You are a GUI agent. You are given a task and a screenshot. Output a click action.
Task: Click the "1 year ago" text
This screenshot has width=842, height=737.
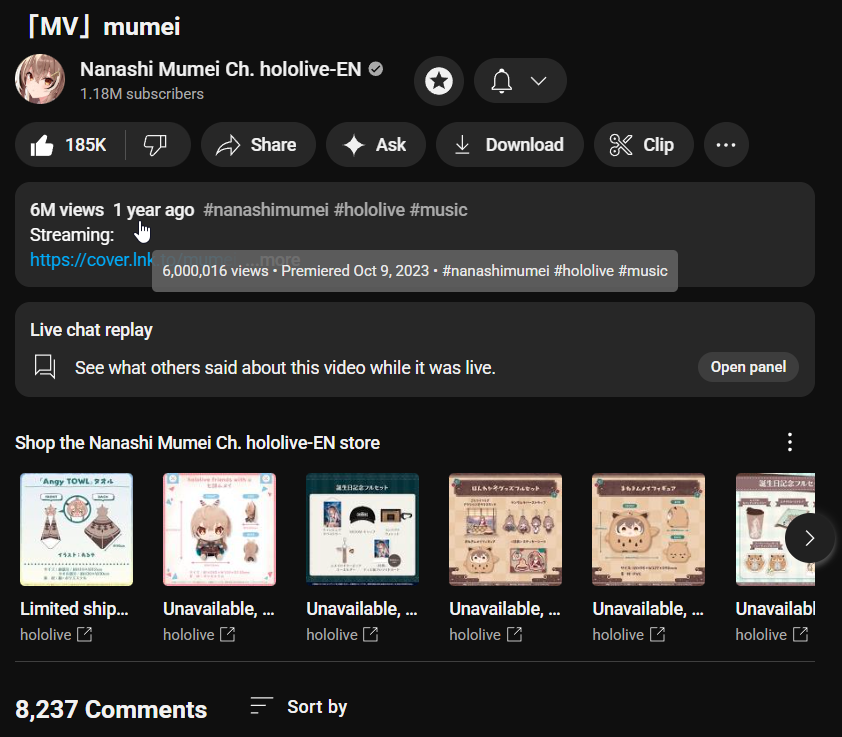(x=154, y=209)
